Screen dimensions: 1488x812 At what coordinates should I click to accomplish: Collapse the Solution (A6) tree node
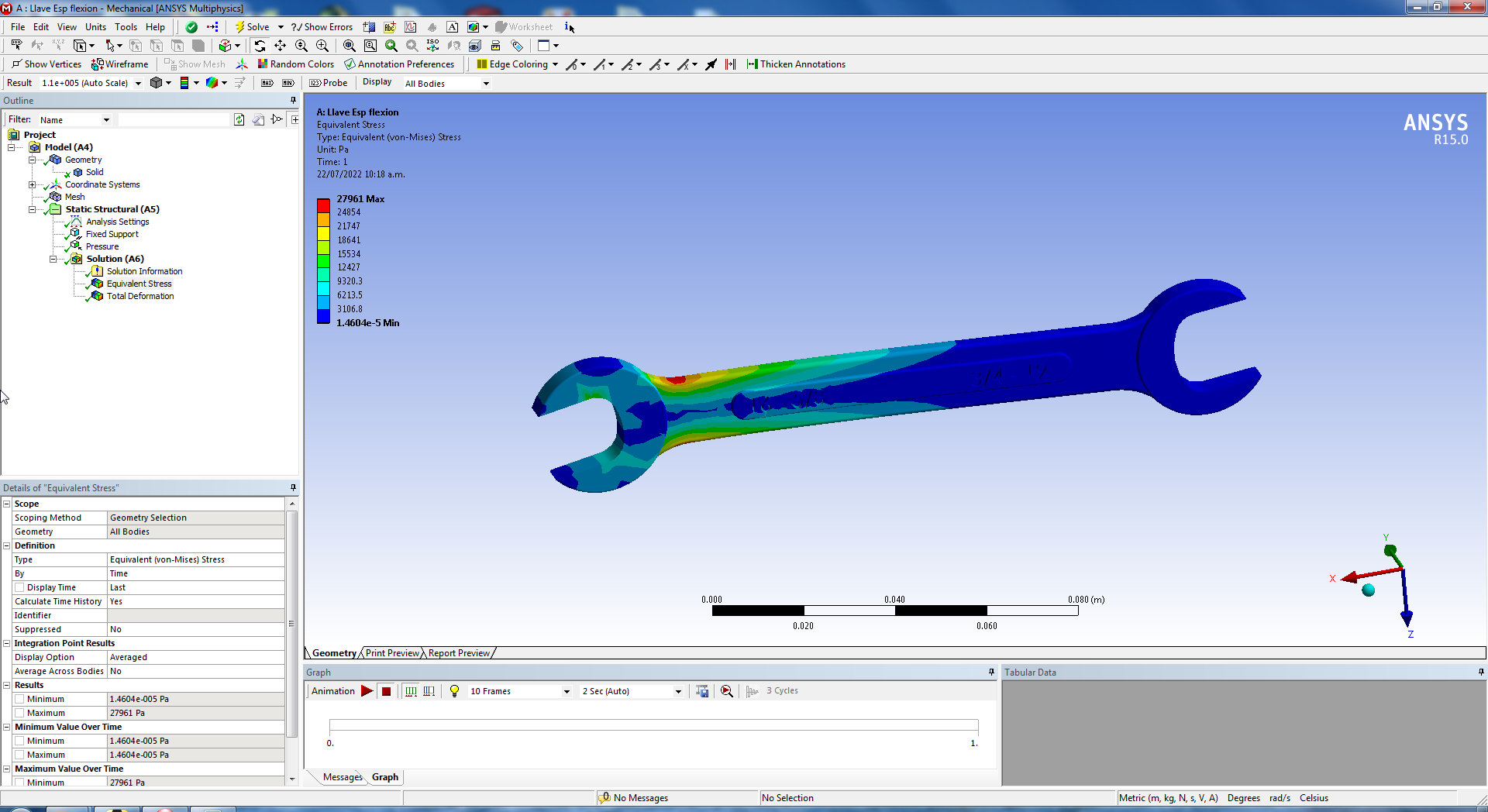tap(53, 259)
